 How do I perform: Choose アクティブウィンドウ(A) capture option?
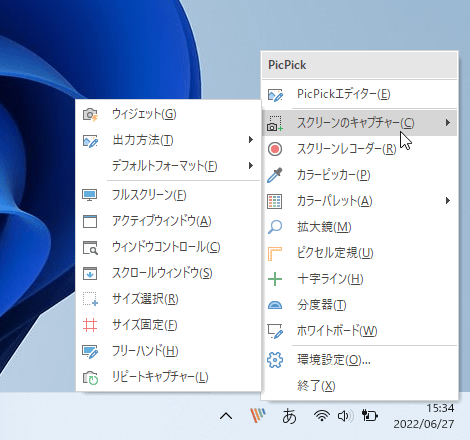(168, 221)
